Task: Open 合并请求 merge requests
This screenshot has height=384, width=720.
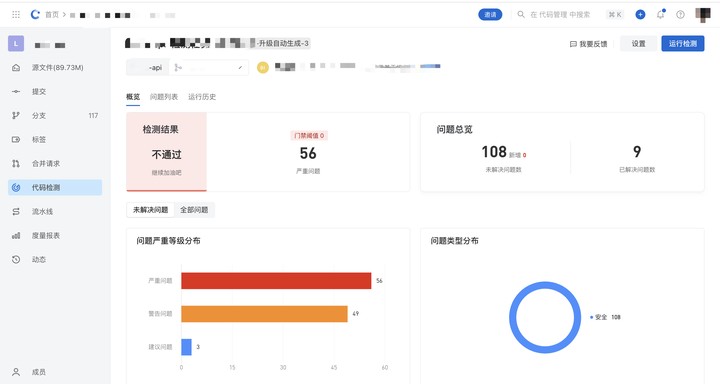Action: 55,163
